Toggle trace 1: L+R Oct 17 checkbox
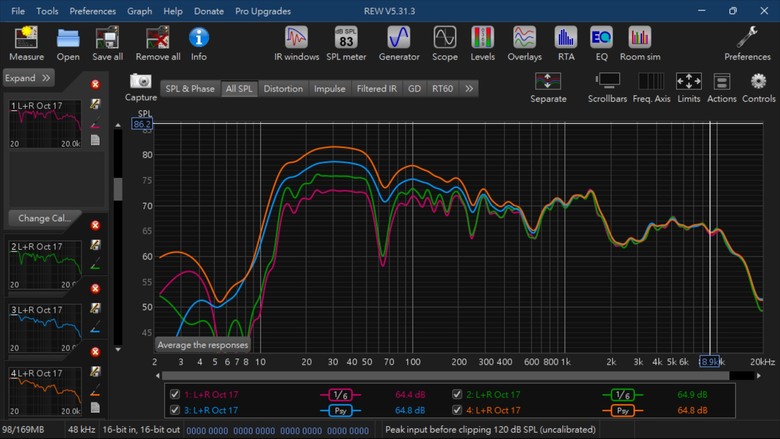The width and height of the screenshot is (780, 439). 175,394
